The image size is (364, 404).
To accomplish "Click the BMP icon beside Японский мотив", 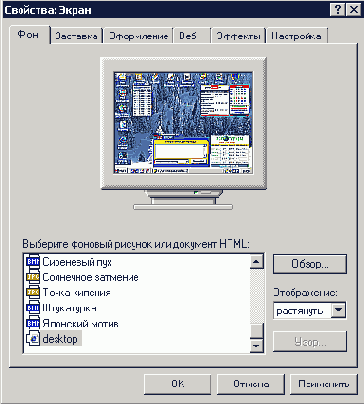I will tap(33, 323).
